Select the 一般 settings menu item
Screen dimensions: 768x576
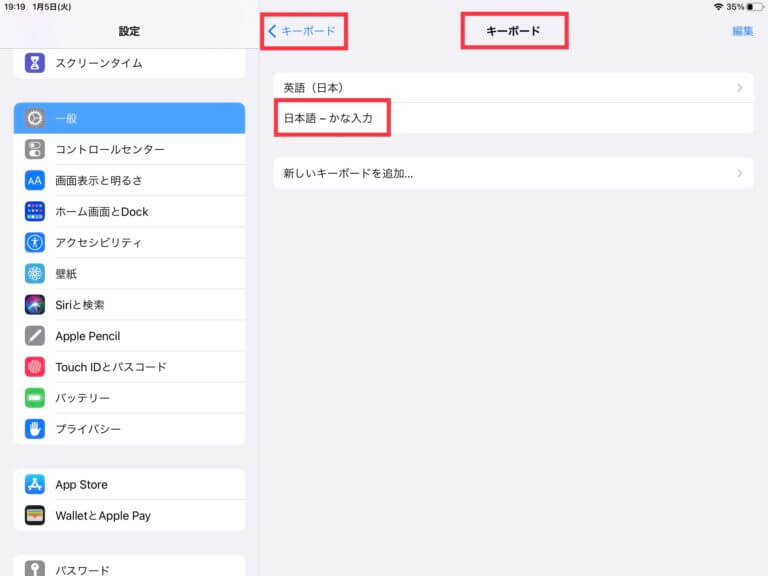click(130, 118)
